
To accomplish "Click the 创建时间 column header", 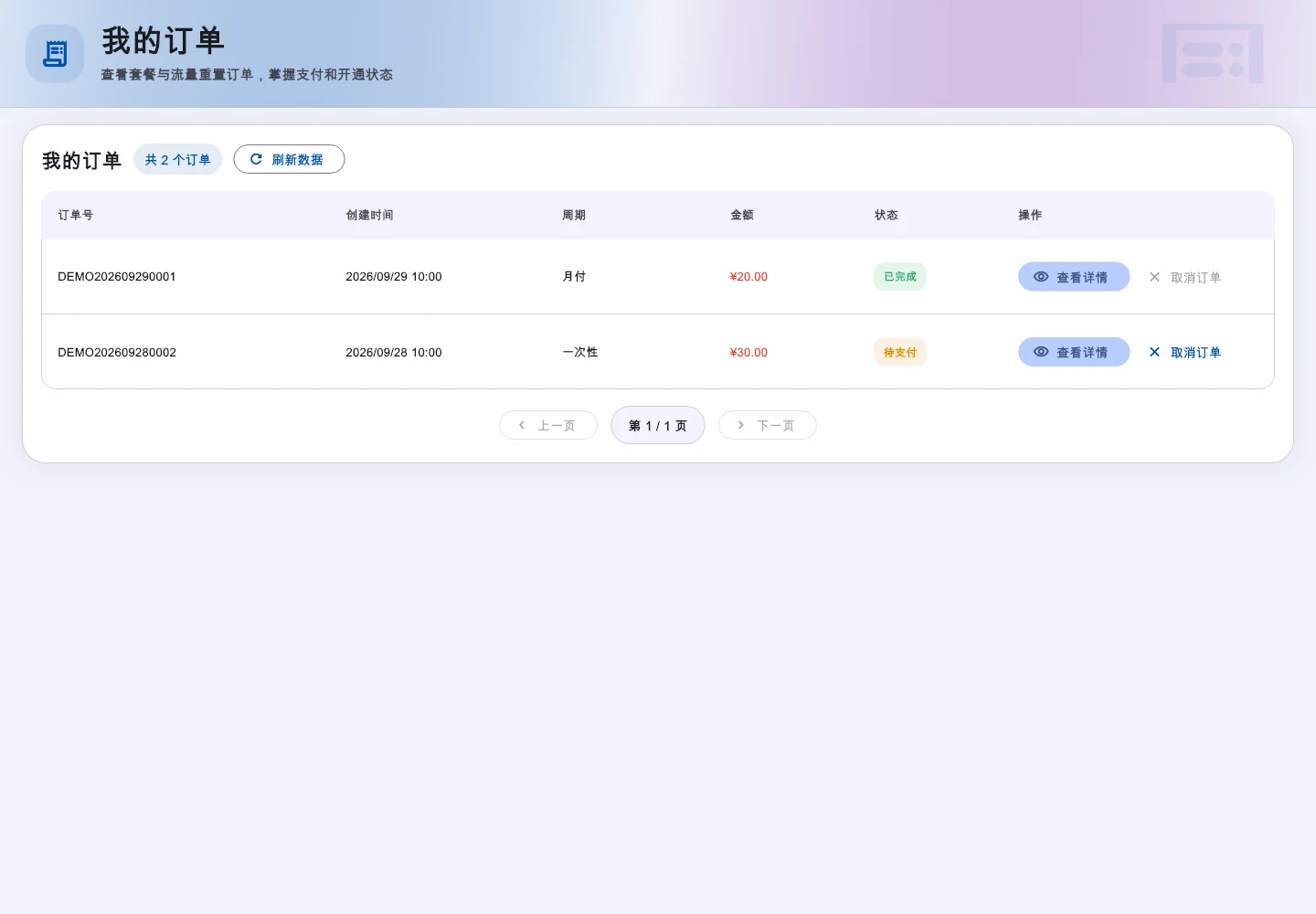I will [369, 215].
